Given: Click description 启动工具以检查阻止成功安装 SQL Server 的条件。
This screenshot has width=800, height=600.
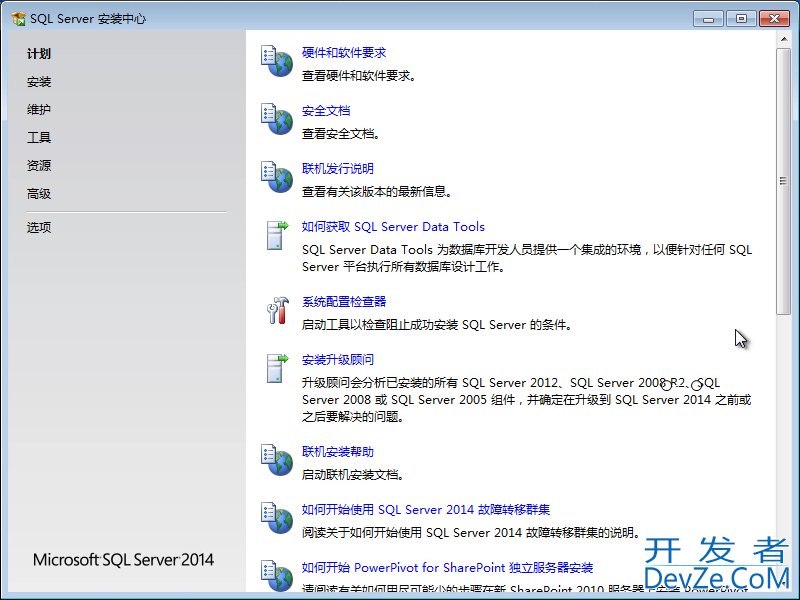Looking at the screenshot, I should [x=437, y=325].
